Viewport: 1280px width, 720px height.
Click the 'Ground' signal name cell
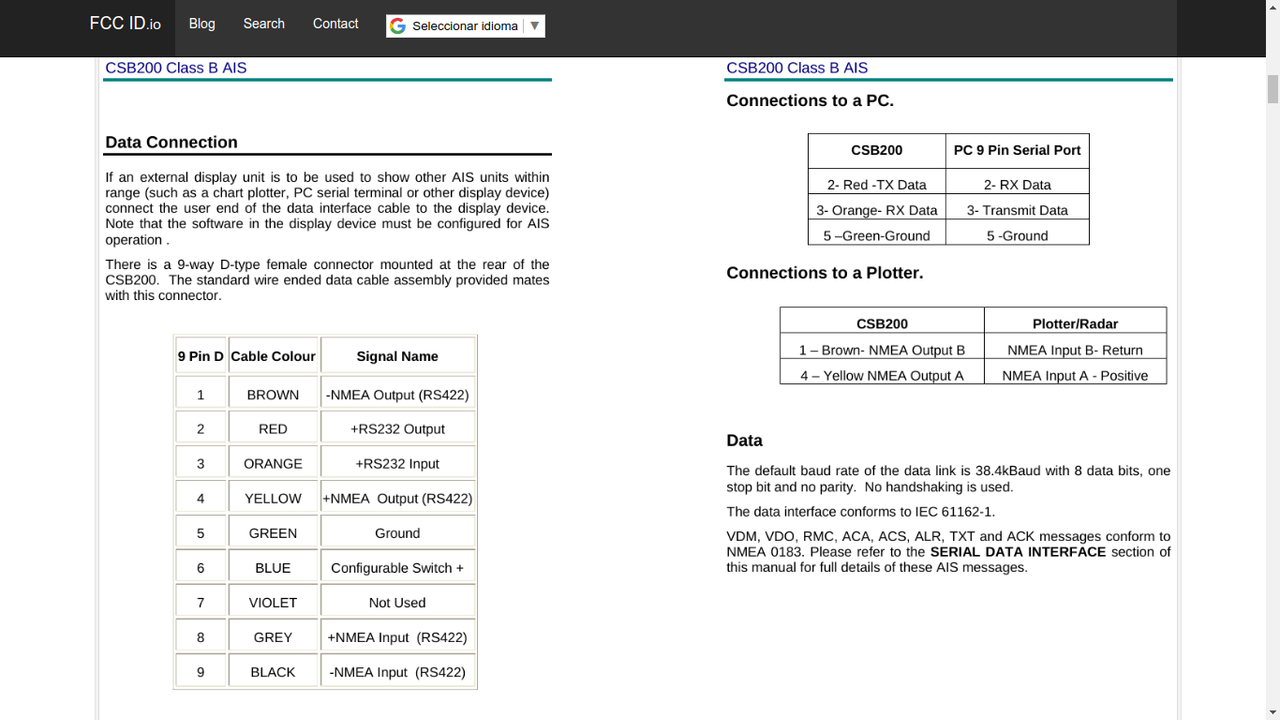pos(397,533)
